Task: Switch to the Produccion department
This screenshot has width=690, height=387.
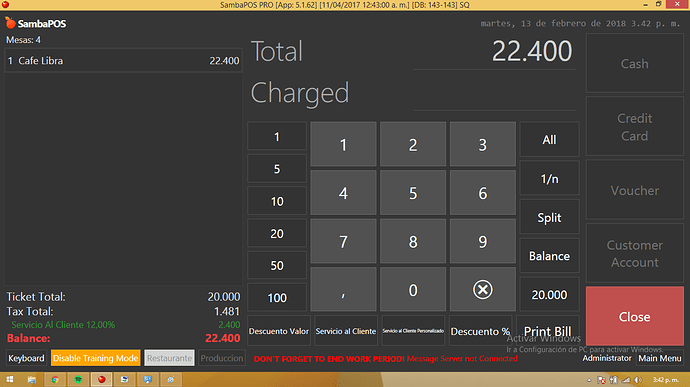Action: tap(221, 358)
